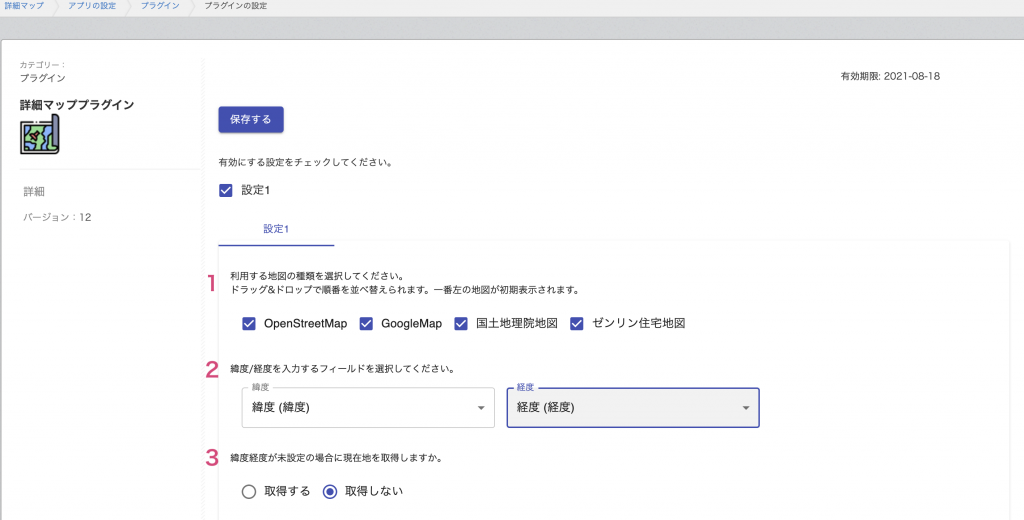
Task: Toggle the OpenStreetMap checkbox
Action: (x=249, y=323)
